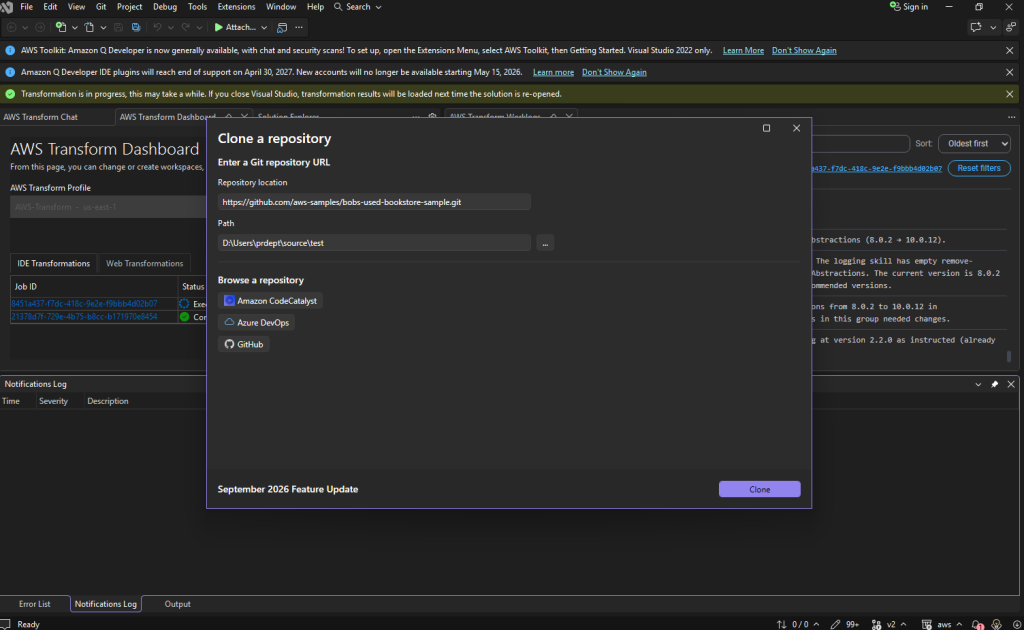Viewport: 1024px width, 630px height.
Task: Click the repository icon beside aws in status bar
Action: click(927, 625)
